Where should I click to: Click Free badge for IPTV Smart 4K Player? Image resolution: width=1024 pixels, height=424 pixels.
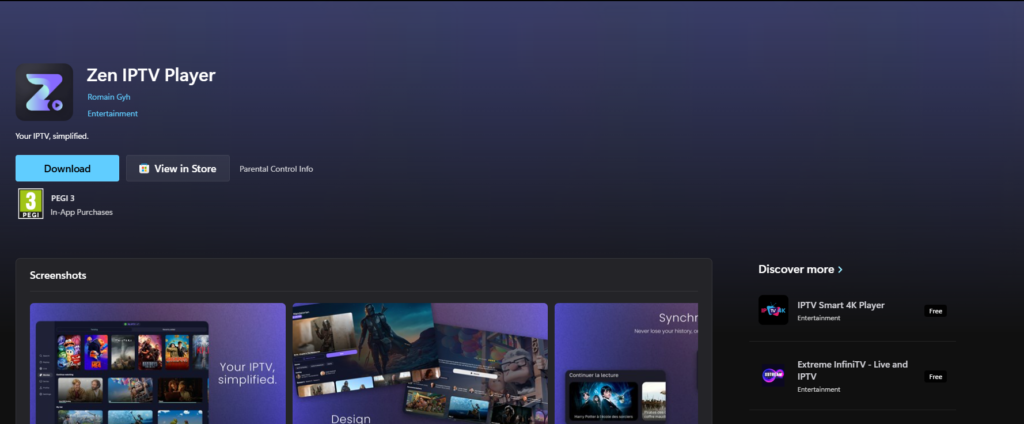(x=935, y=311)
